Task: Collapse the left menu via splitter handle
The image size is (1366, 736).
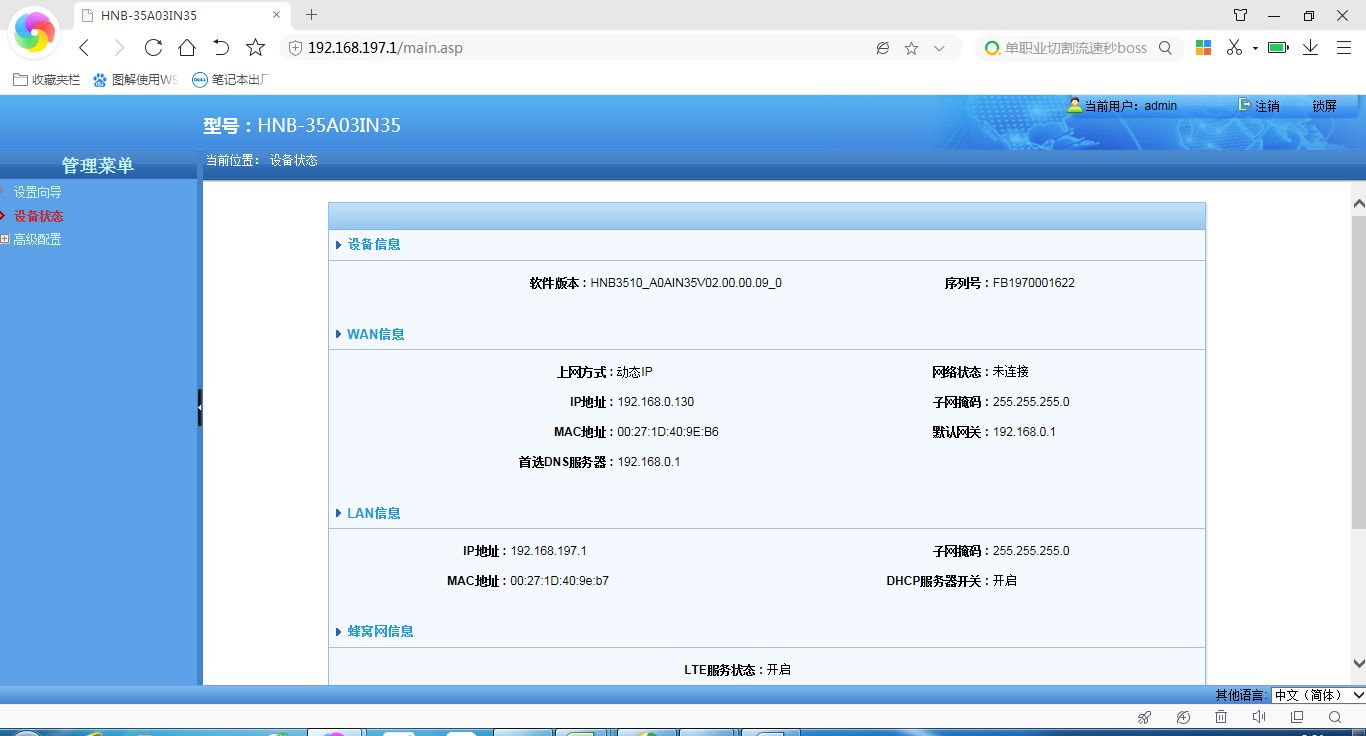Action: click(x=199, y=407)
